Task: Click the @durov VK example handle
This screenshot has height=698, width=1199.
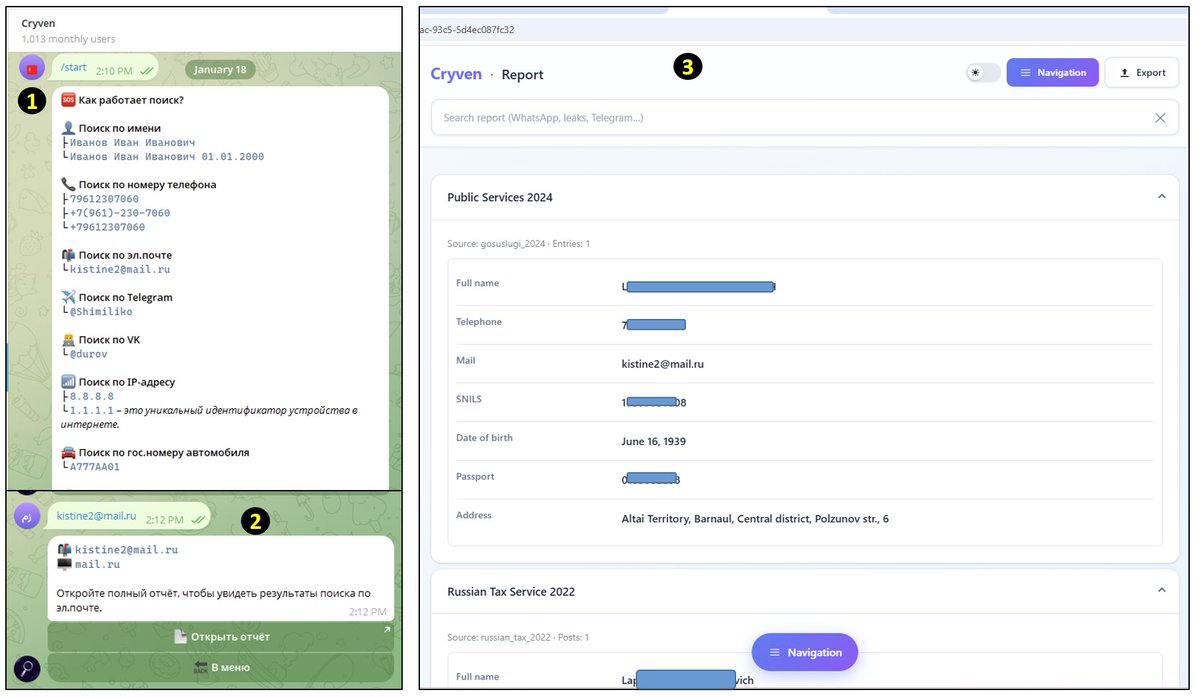Action: click(x=89, y=354)
